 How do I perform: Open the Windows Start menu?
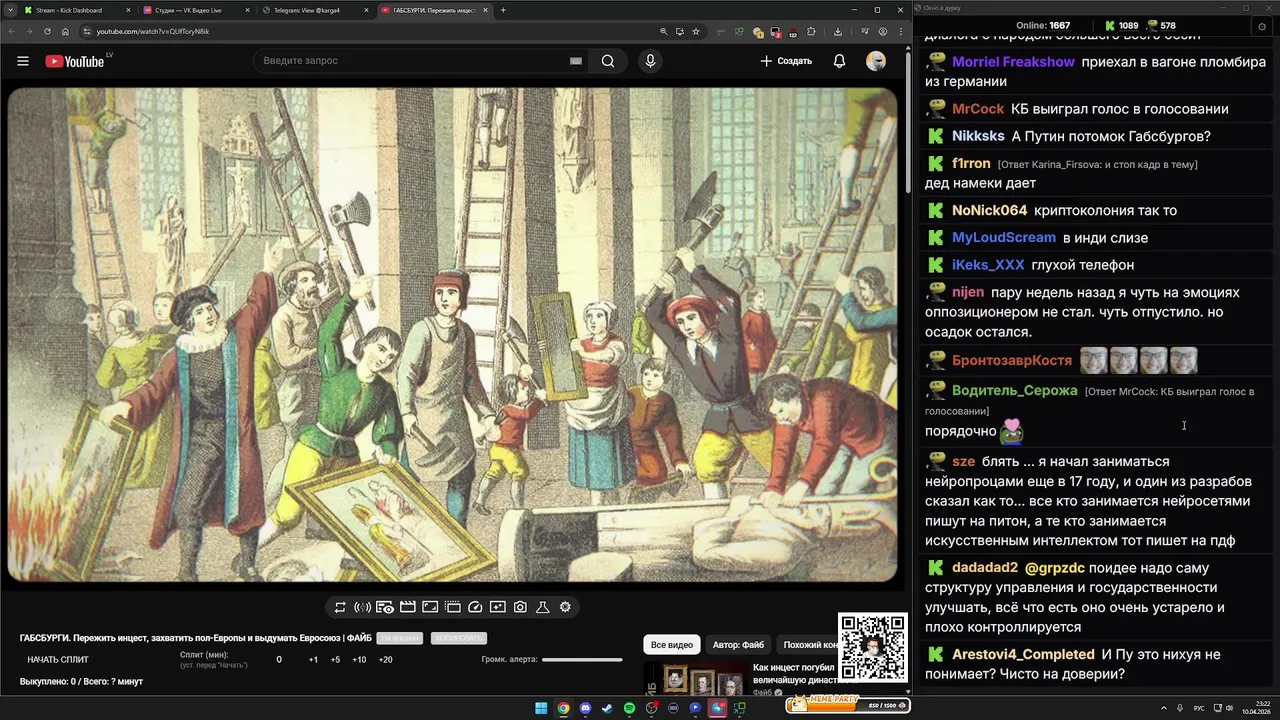click(541, 708)
